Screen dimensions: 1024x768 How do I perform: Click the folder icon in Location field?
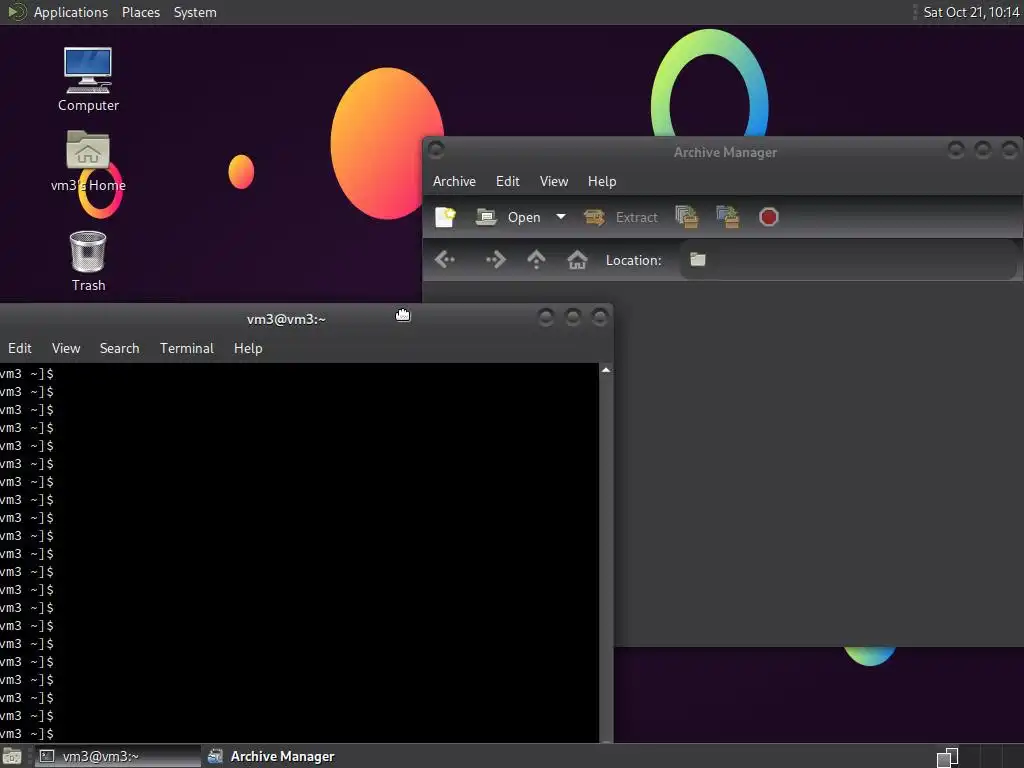tap(697, 260)
